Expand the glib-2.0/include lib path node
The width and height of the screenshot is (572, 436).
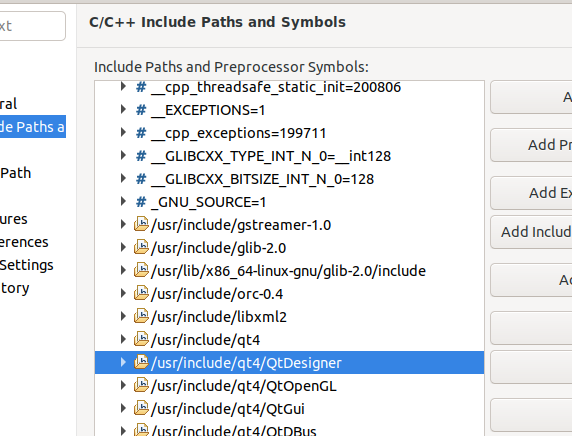point(123,270)
